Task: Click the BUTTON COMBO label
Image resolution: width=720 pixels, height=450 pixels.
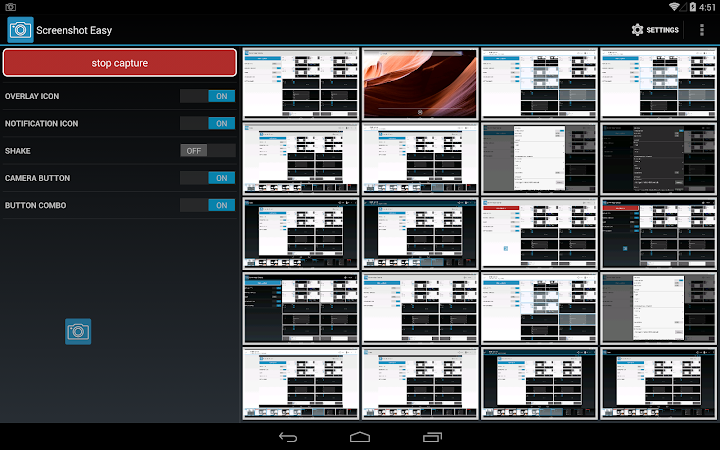Action: click(x=35, y=206)
